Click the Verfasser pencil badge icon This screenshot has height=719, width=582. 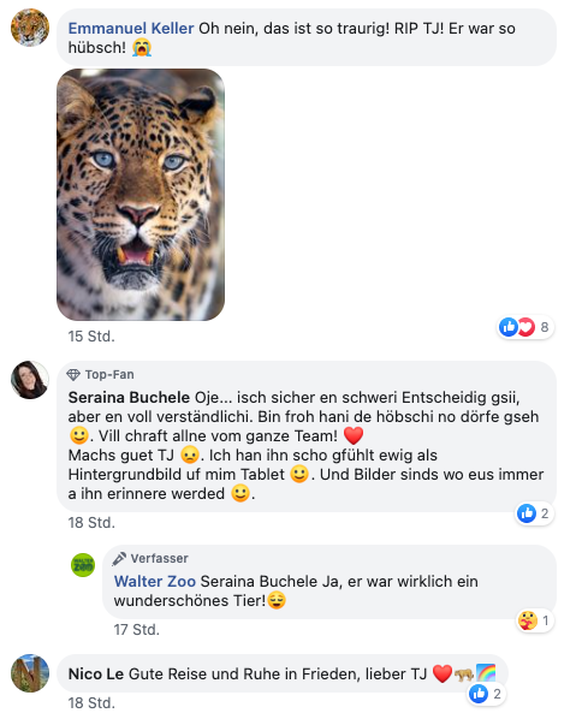point(119,558)
